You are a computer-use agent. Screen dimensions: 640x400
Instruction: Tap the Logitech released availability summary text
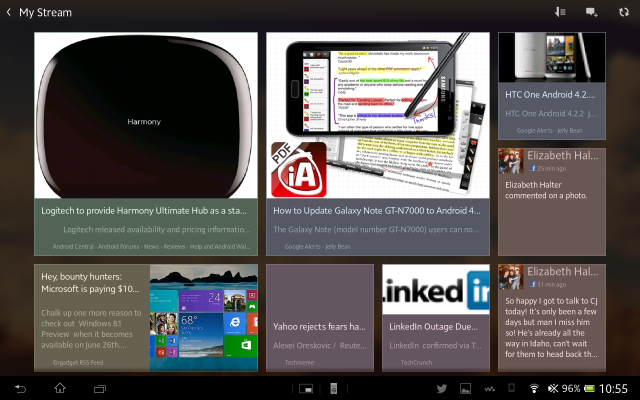[157, 229]
